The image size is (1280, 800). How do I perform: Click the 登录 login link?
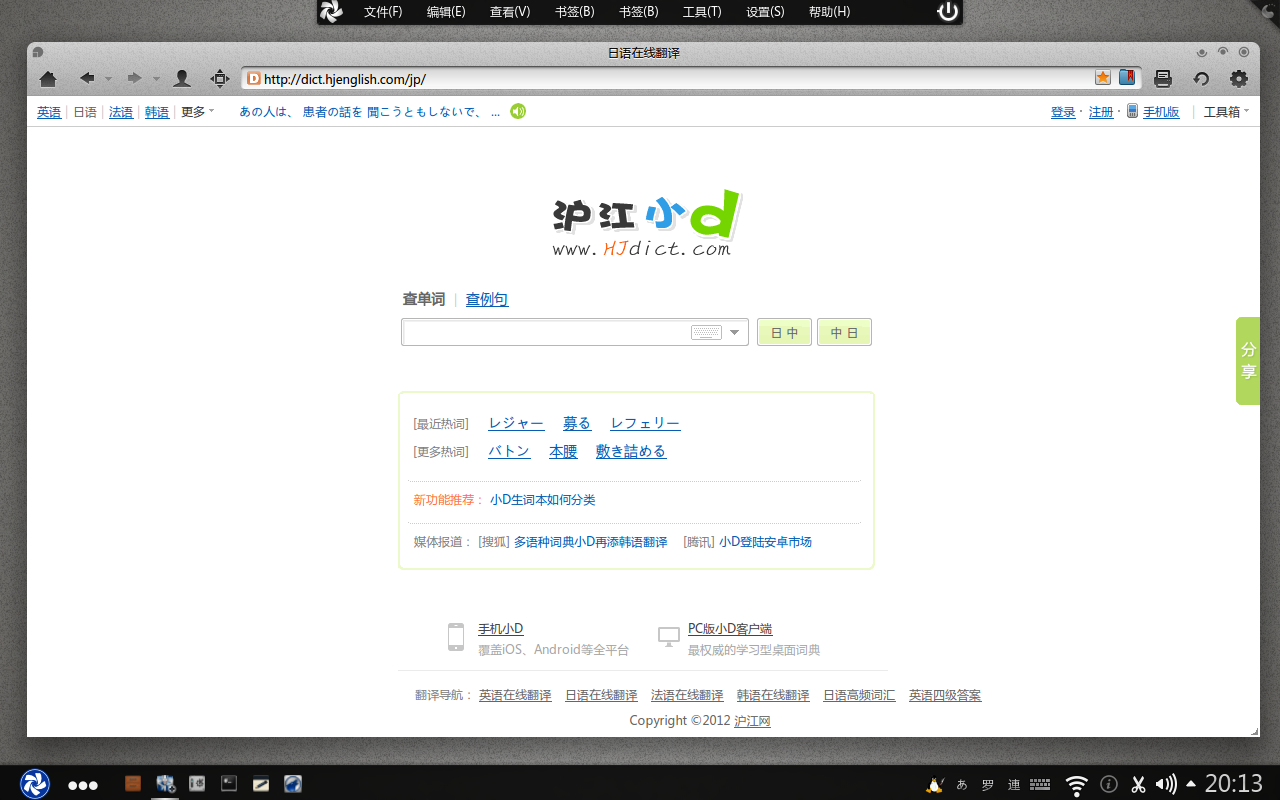[x=1063, y=112]
